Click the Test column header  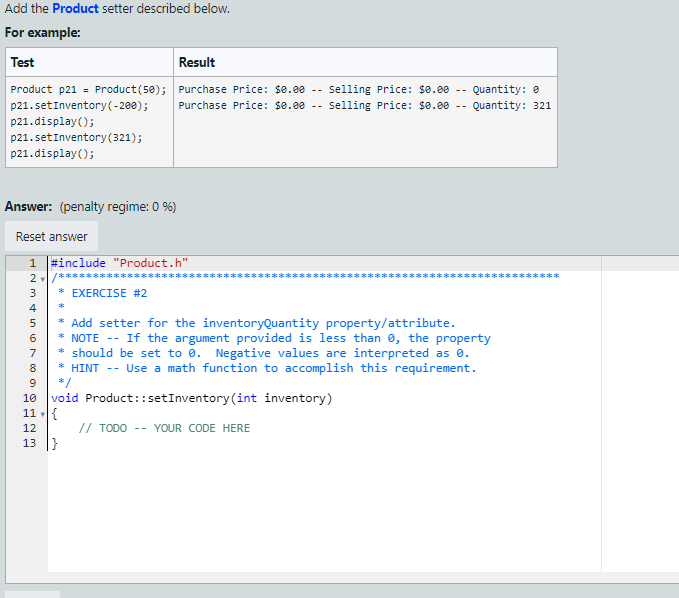point(22,62)
